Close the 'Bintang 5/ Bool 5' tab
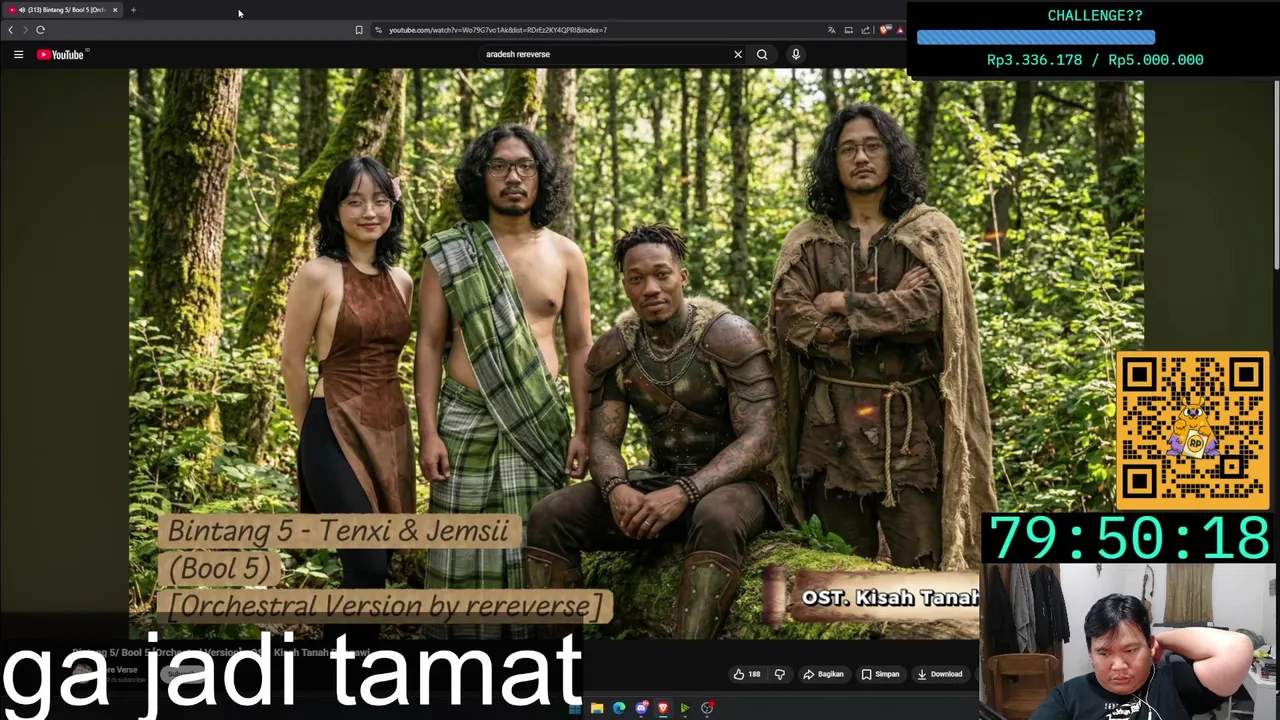 pyautogui.click(x=115, y=10)
